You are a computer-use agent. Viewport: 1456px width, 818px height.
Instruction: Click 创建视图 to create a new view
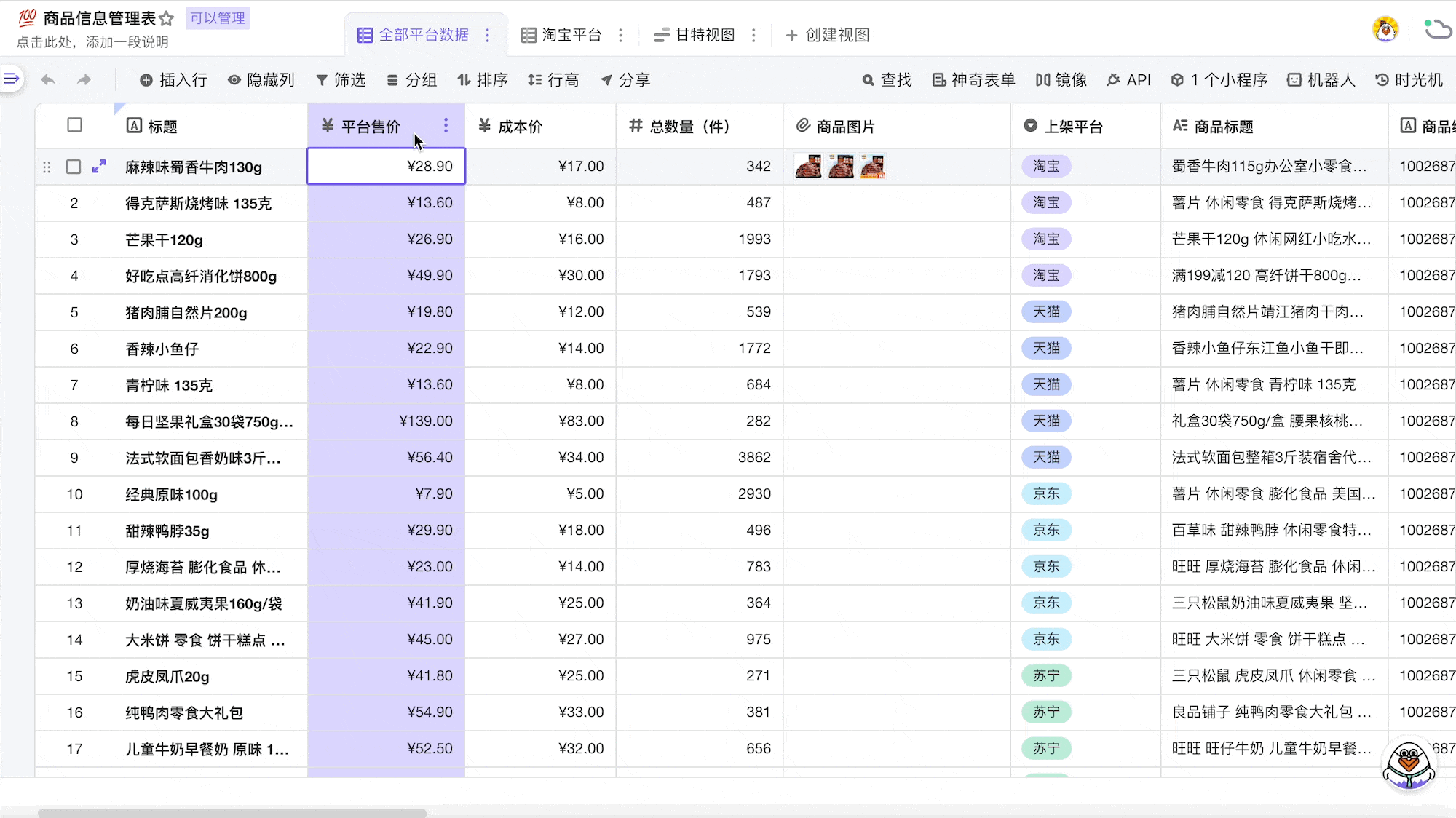(x=828, y=35)
